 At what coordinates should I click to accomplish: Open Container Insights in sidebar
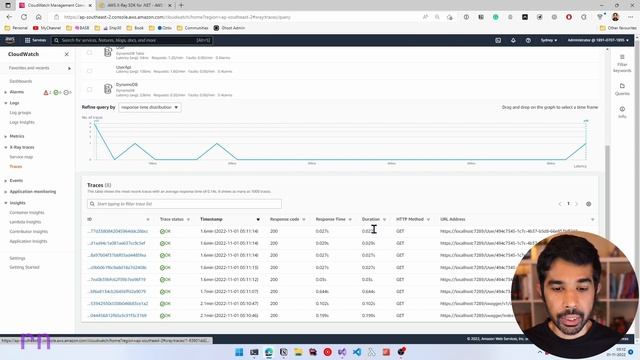[27, 213]
